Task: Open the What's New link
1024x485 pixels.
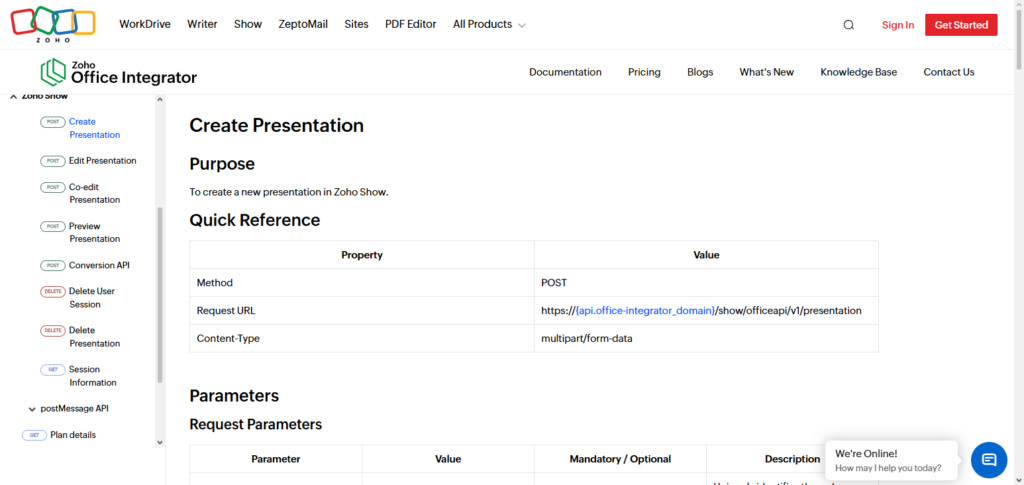Action: tap(767, 72)
